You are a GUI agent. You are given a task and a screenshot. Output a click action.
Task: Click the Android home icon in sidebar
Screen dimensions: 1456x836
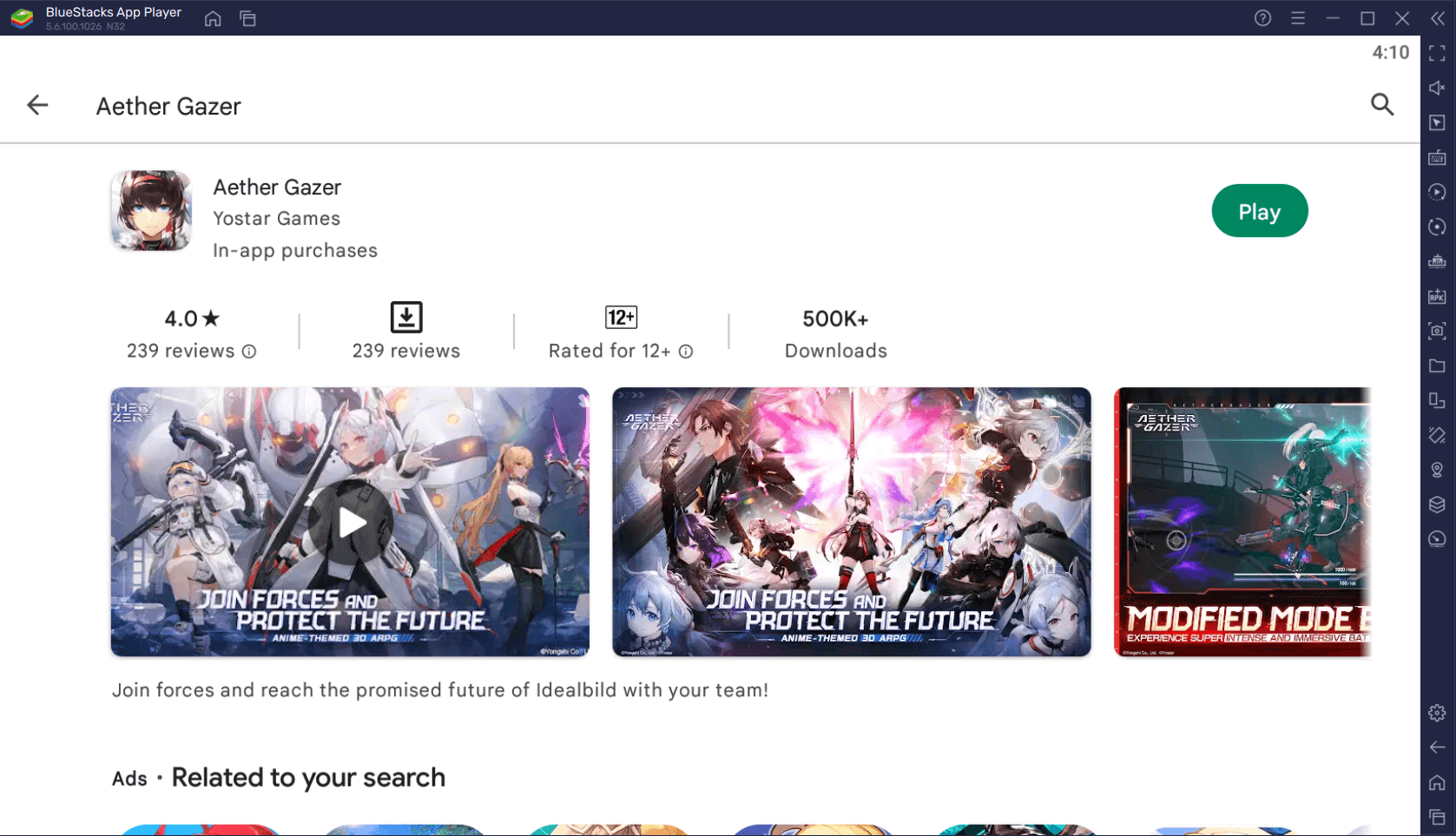coord(1437,783)
